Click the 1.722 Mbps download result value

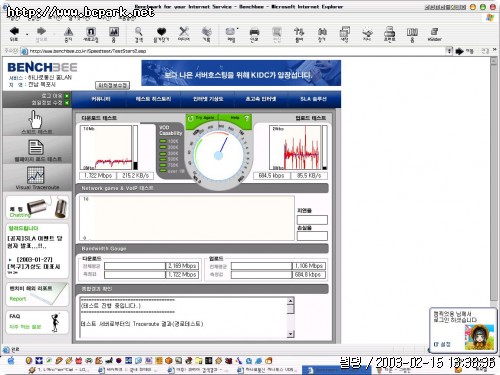98,175
